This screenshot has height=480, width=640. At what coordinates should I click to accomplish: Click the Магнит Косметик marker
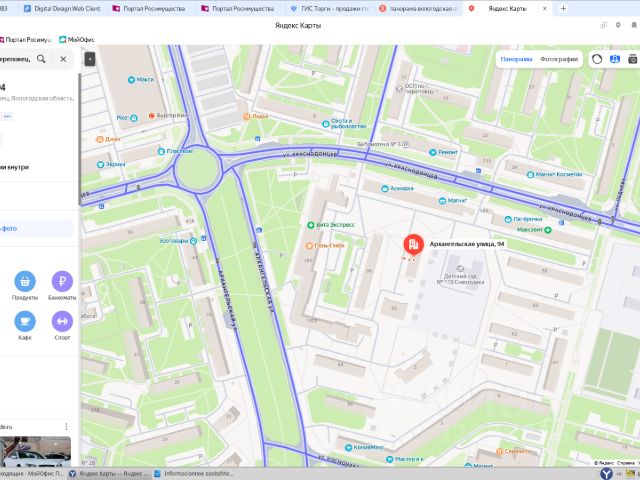(530, 175)
